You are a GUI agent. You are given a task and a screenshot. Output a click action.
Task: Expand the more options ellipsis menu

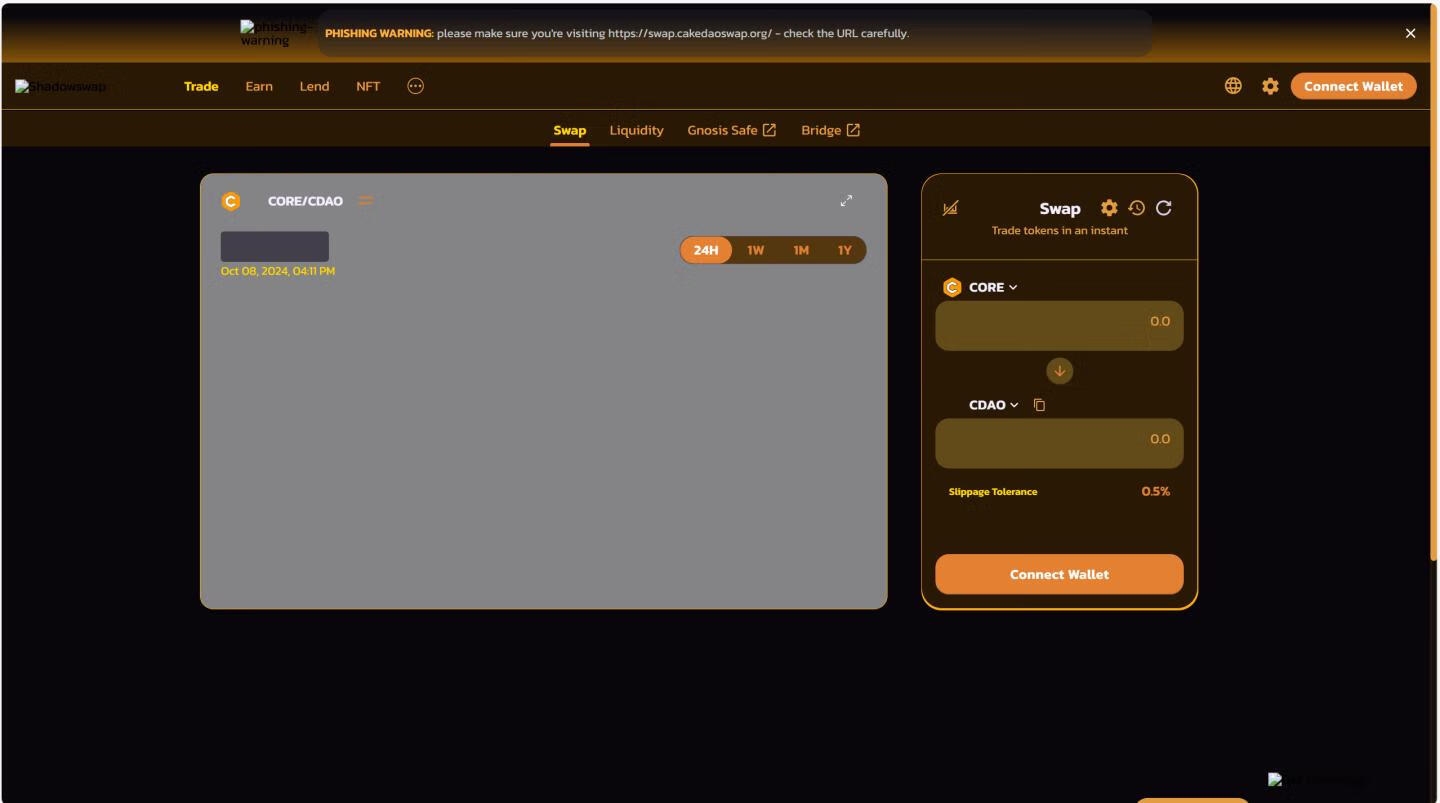416,86
